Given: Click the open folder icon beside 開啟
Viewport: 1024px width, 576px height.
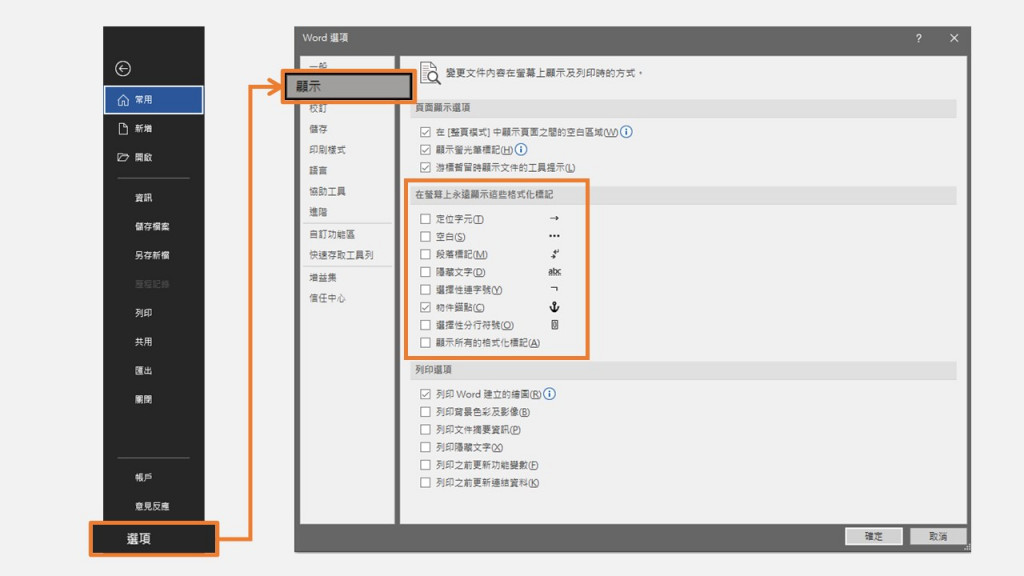Looking at the screenshot, I should tap(123, 157).
